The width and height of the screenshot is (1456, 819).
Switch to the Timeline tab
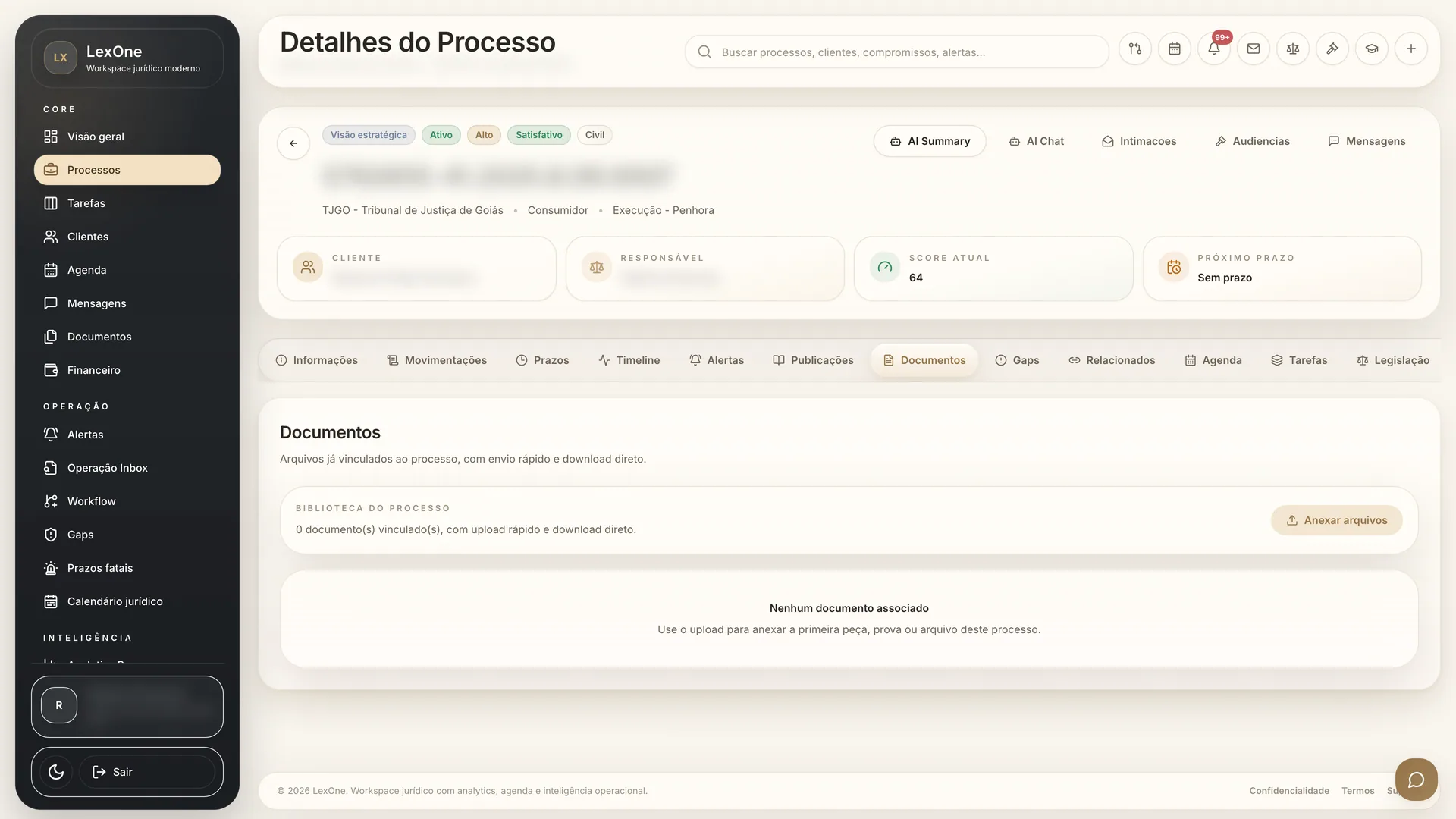629,360
